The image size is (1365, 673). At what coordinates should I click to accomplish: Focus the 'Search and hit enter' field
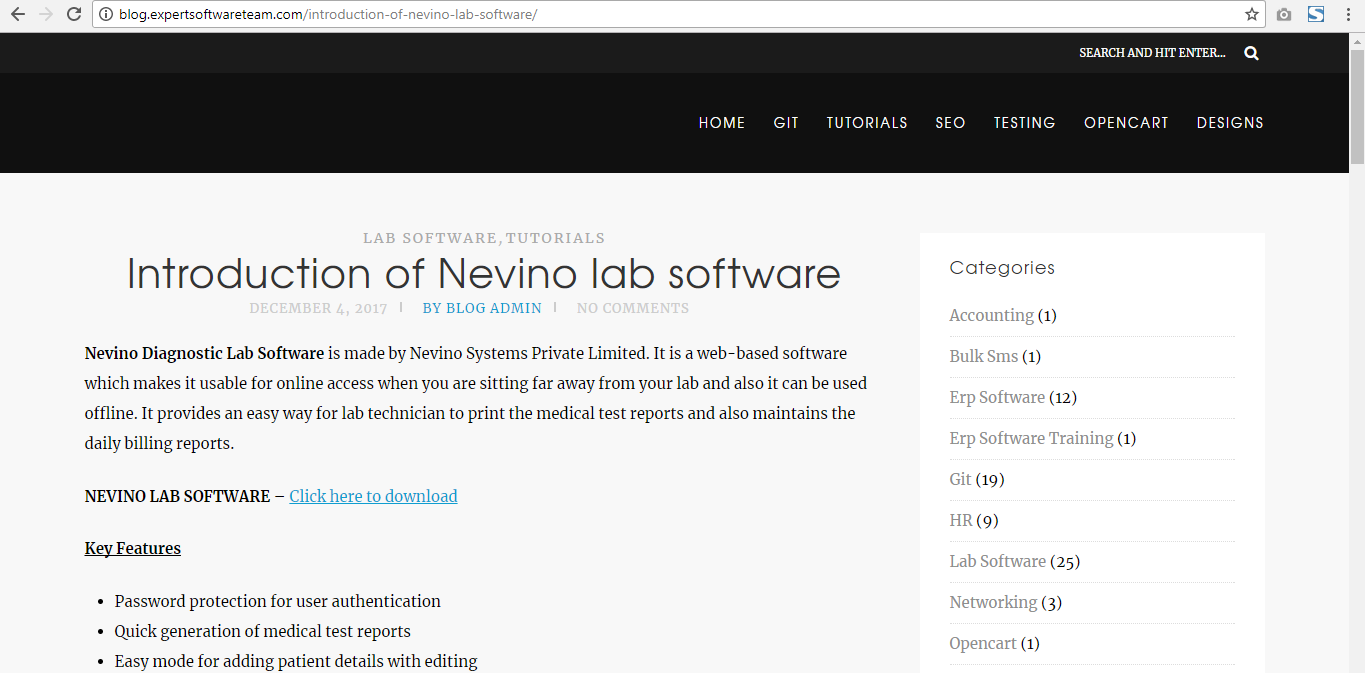pos(1152,53)
